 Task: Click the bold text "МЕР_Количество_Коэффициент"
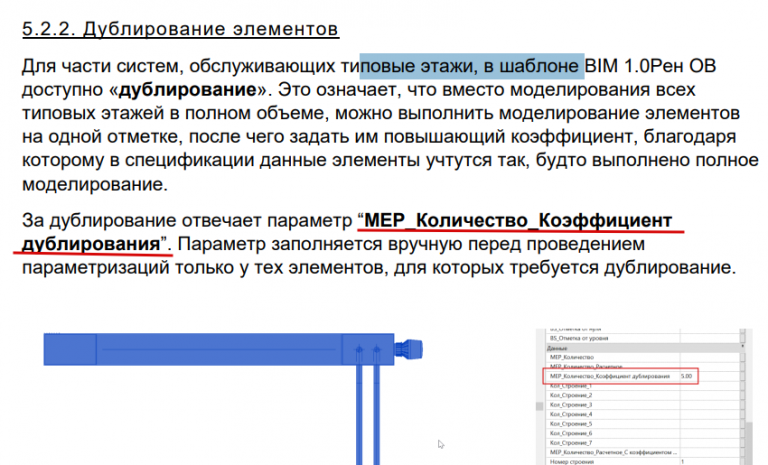(518, 220)
